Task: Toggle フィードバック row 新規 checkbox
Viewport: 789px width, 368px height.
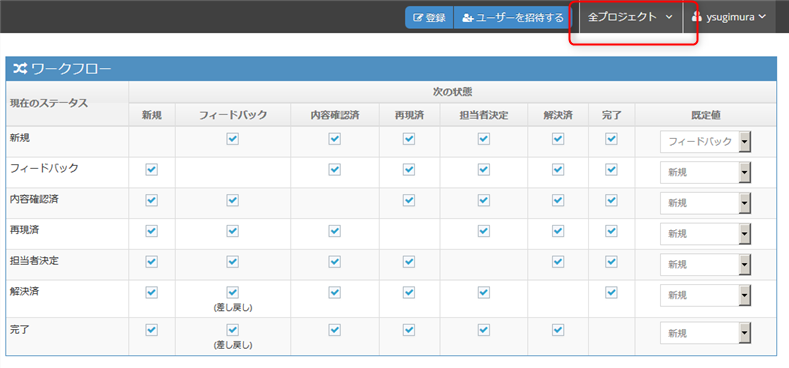Action: coord(151,170)
